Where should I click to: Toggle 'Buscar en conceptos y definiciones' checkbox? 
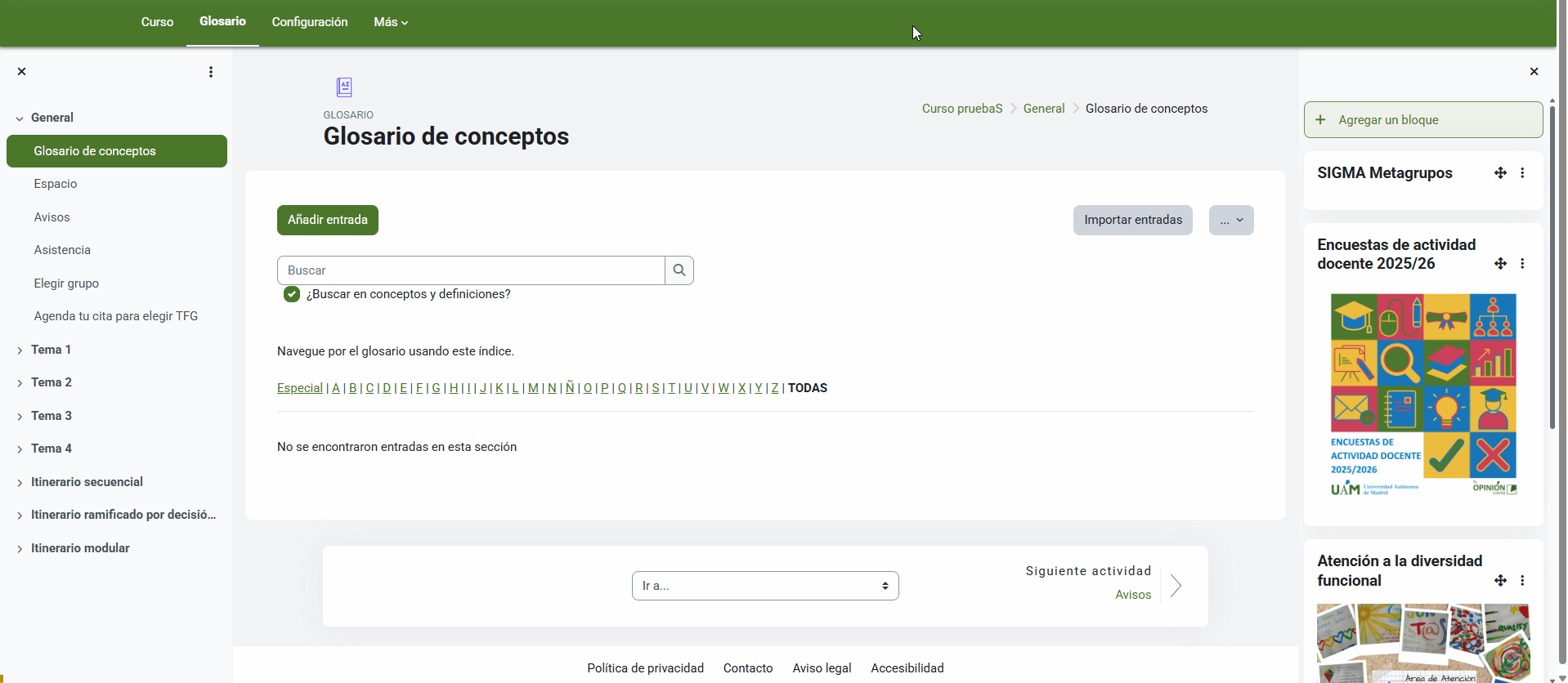click(292, 294)
